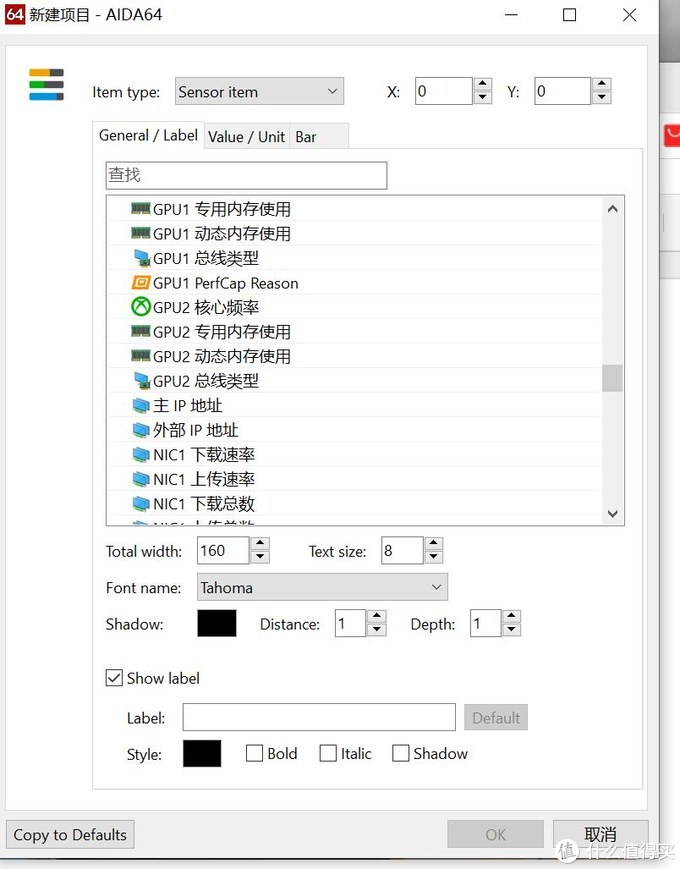Click the Total width input field

click(223, 550)
